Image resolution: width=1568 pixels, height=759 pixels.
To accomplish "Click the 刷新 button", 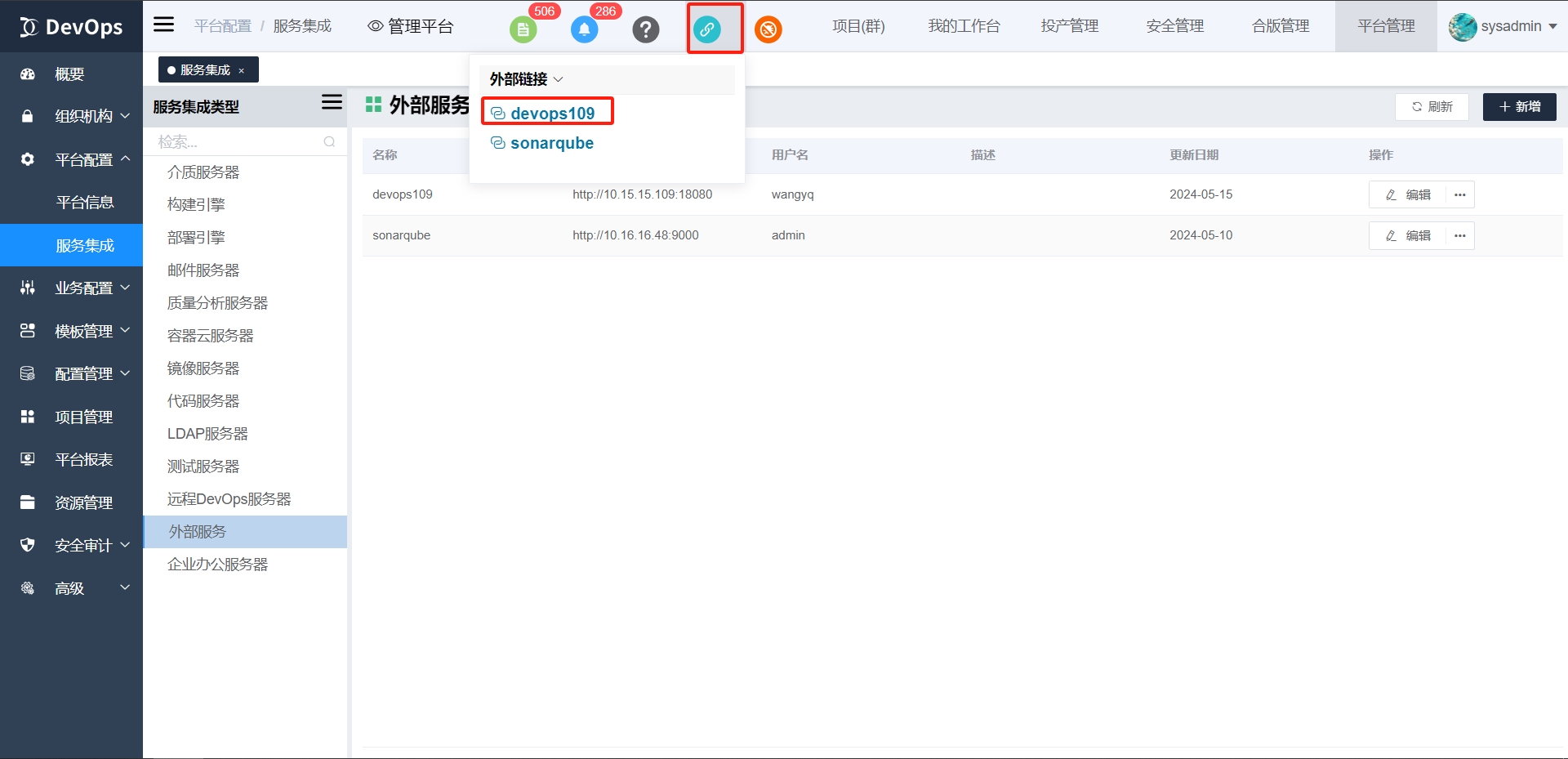I will tap(1432, 107).
